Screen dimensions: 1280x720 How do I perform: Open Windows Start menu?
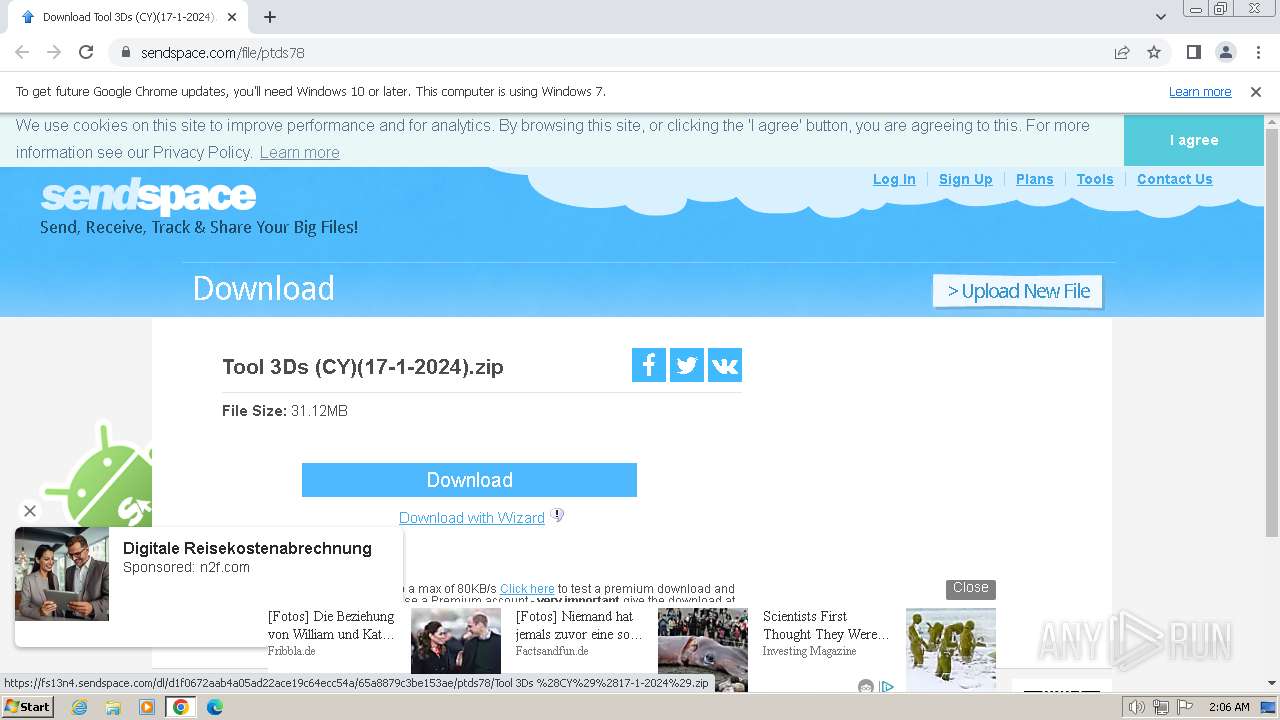click(x=28, y=707)
